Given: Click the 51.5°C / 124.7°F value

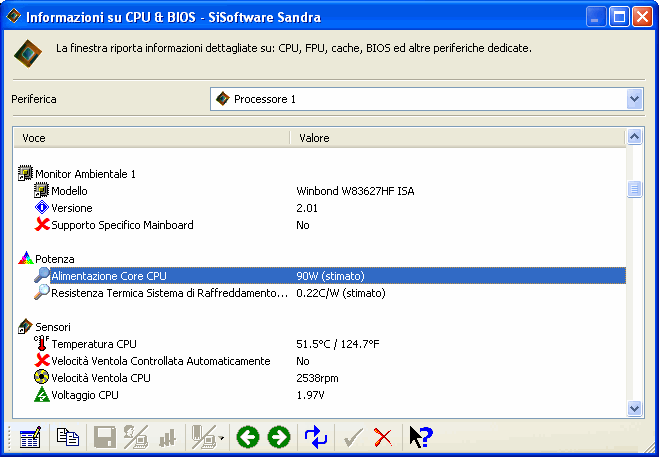Looking at the screenshot, I should pyautogui.click(x=337, y=344).
